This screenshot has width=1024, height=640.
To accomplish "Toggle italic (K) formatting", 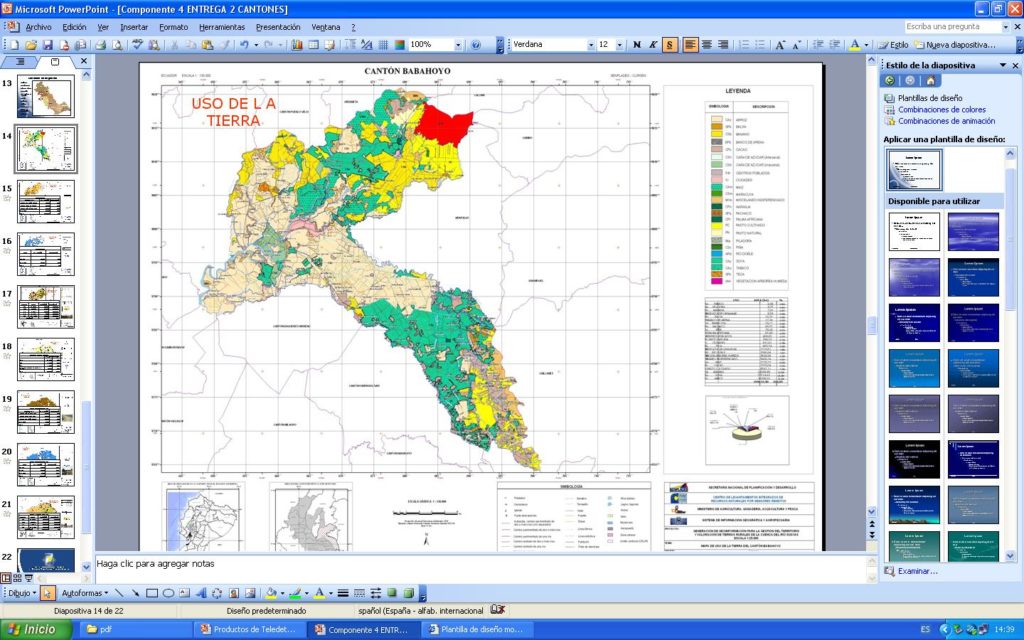I will (652, 45).
